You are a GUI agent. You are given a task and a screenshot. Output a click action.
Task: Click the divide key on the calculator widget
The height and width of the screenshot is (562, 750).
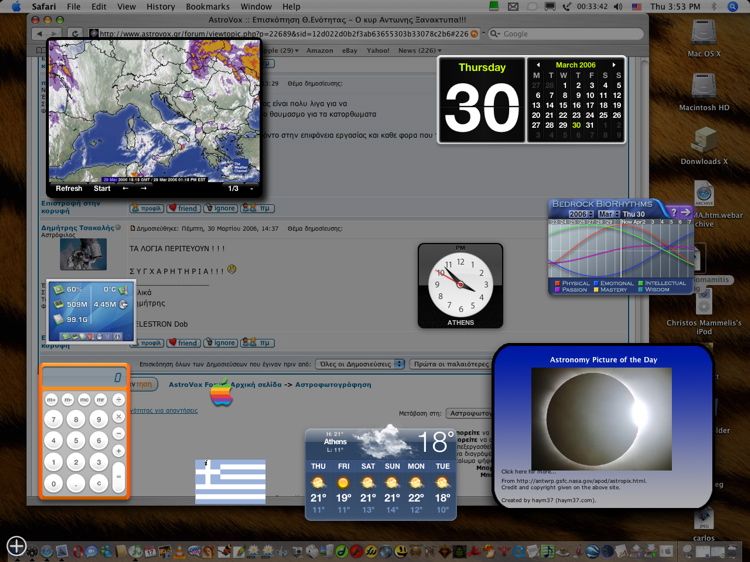click(x=118, y=399)
